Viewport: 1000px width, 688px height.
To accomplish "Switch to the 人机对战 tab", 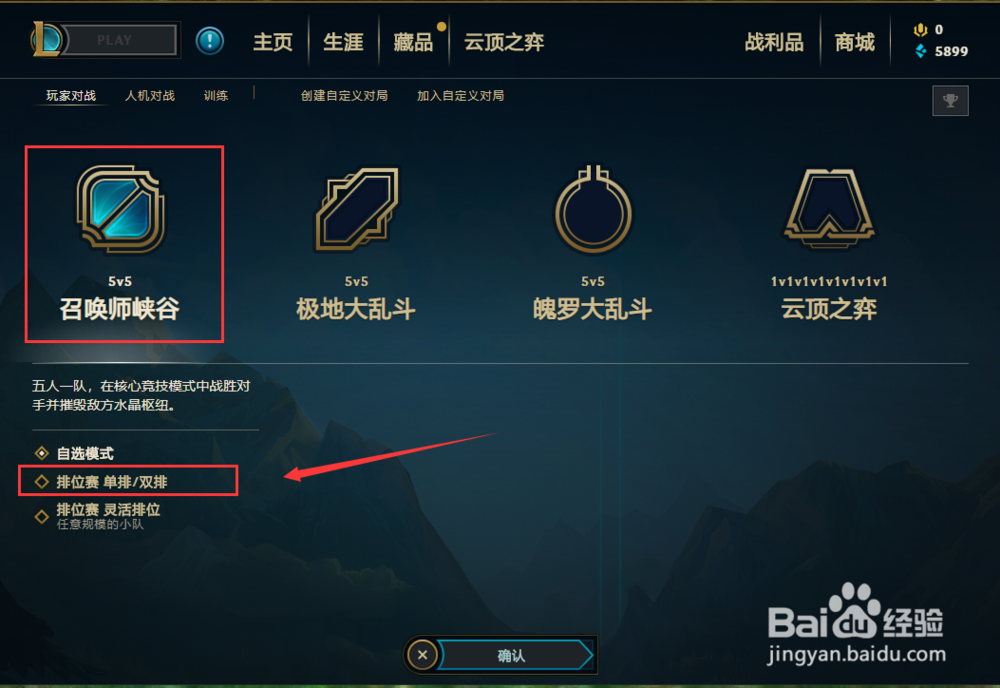I will click(x=150, y=96).
